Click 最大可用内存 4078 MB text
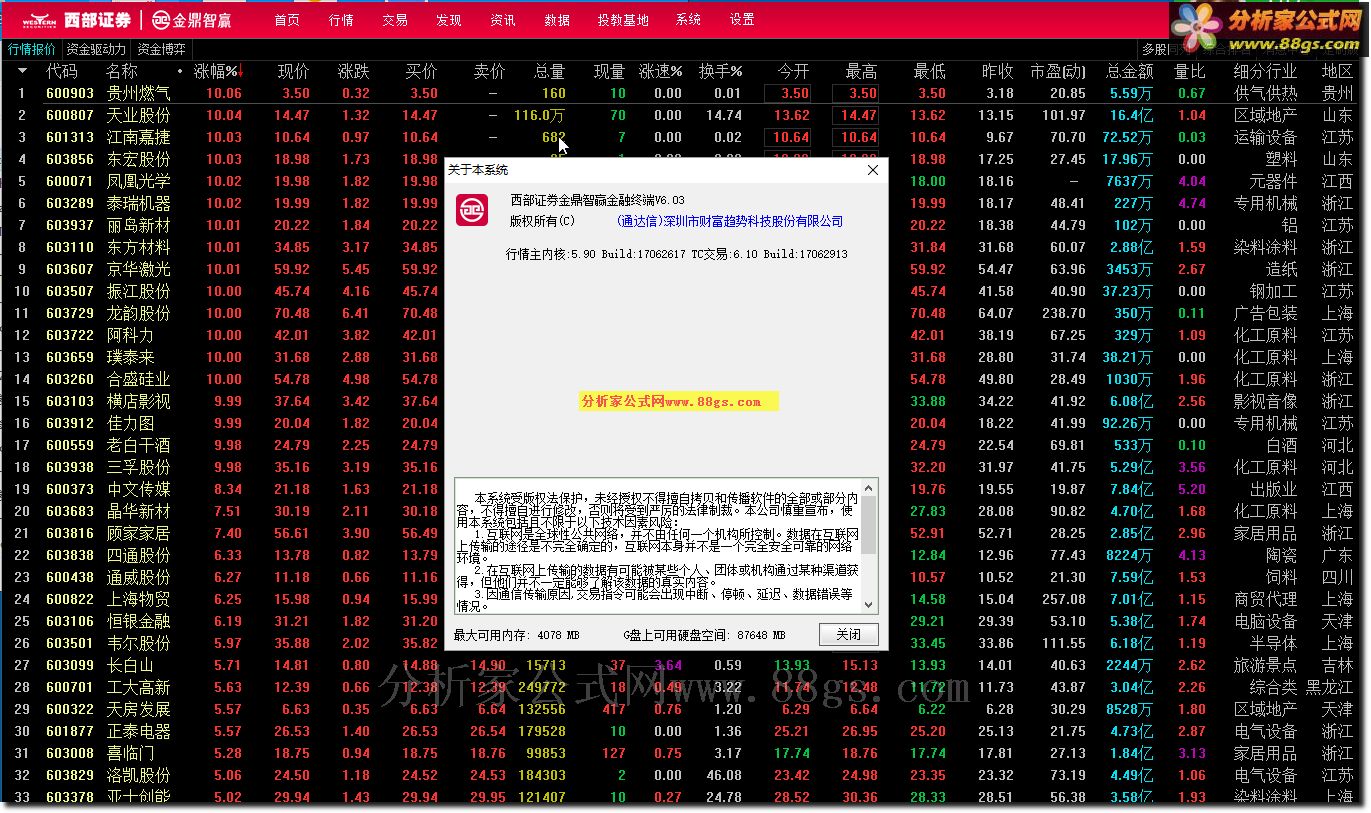Screen dimensions: 1371x813 (517, 635)
